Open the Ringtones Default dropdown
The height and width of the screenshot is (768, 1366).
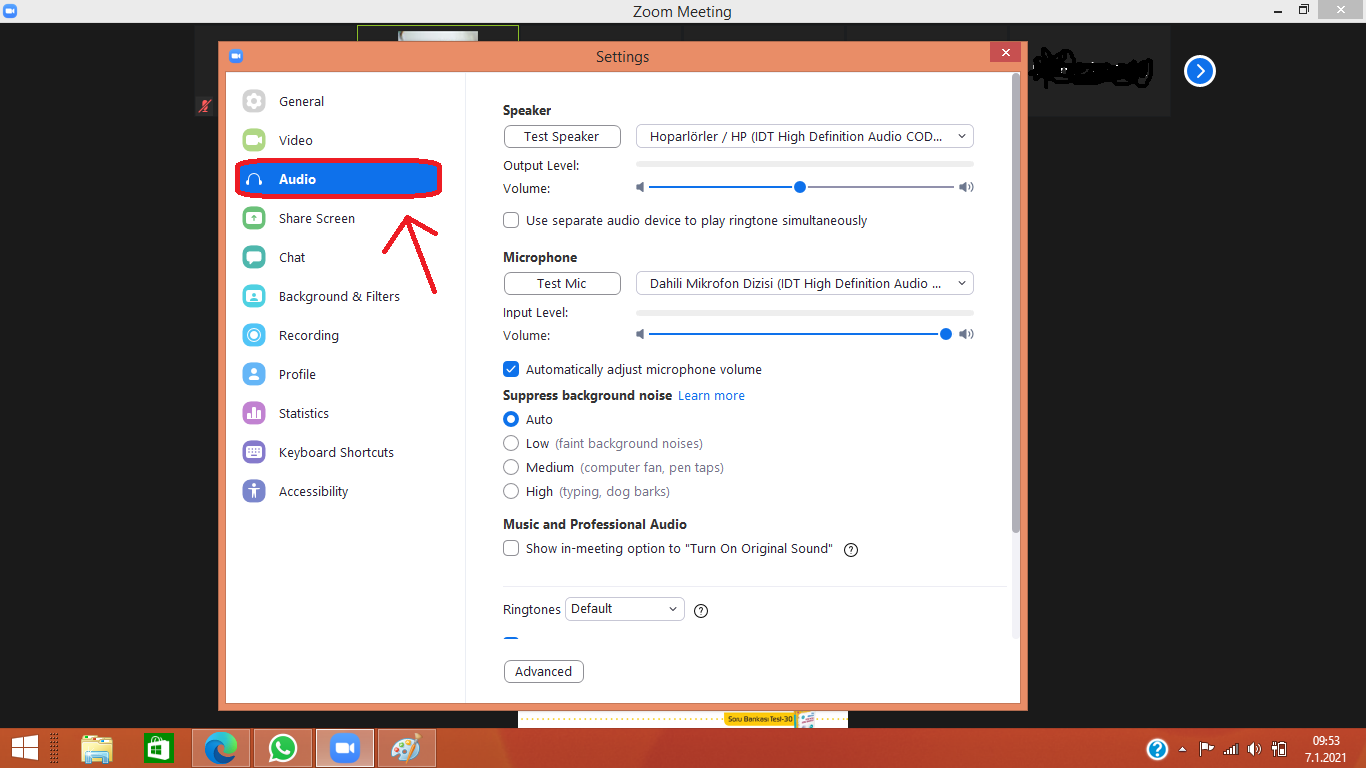(625, 608)
